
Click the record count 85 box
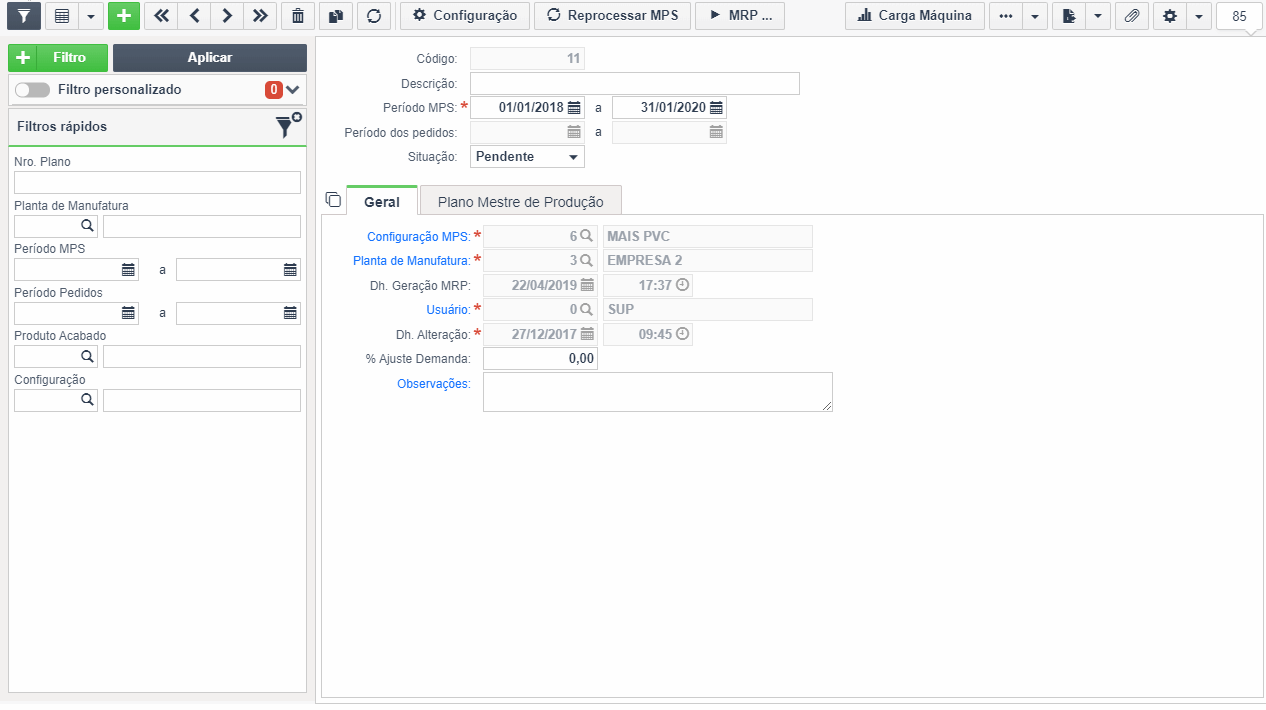point(1239,16)
